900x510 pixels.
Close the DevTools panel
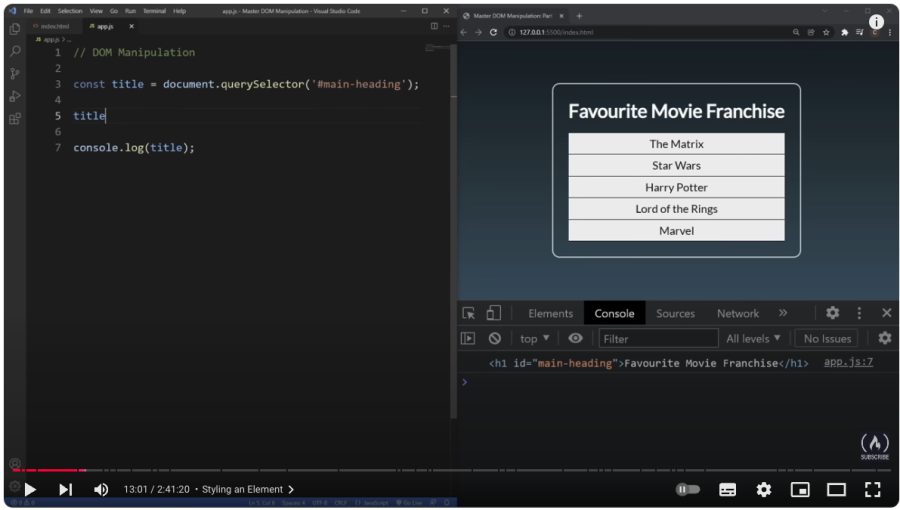[x=886, y=313]
